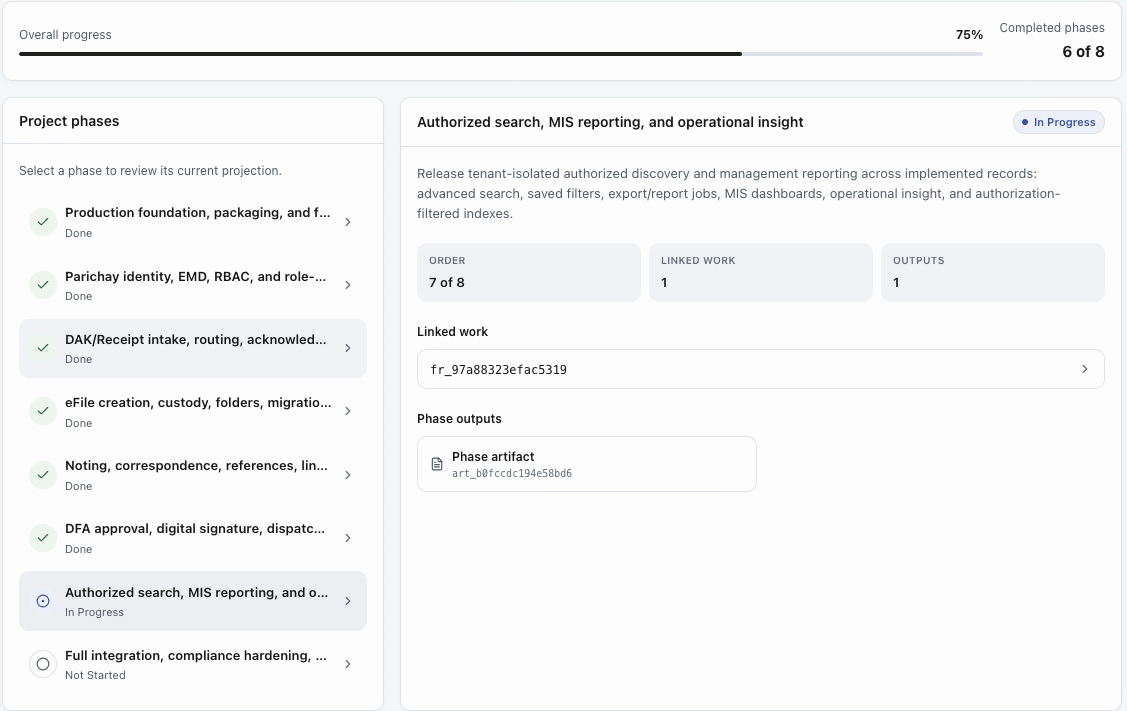Image resolution: width=1127 pixels, height=711 pixels.
Task: Expand the DFA approval phase chevron
Action: click(x=348, y=538)
